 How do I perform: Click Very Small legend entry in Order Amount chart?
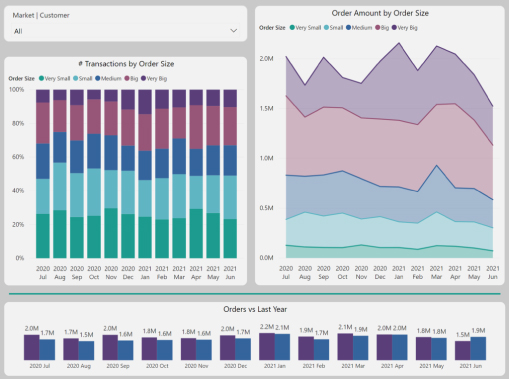coord(305,28)
